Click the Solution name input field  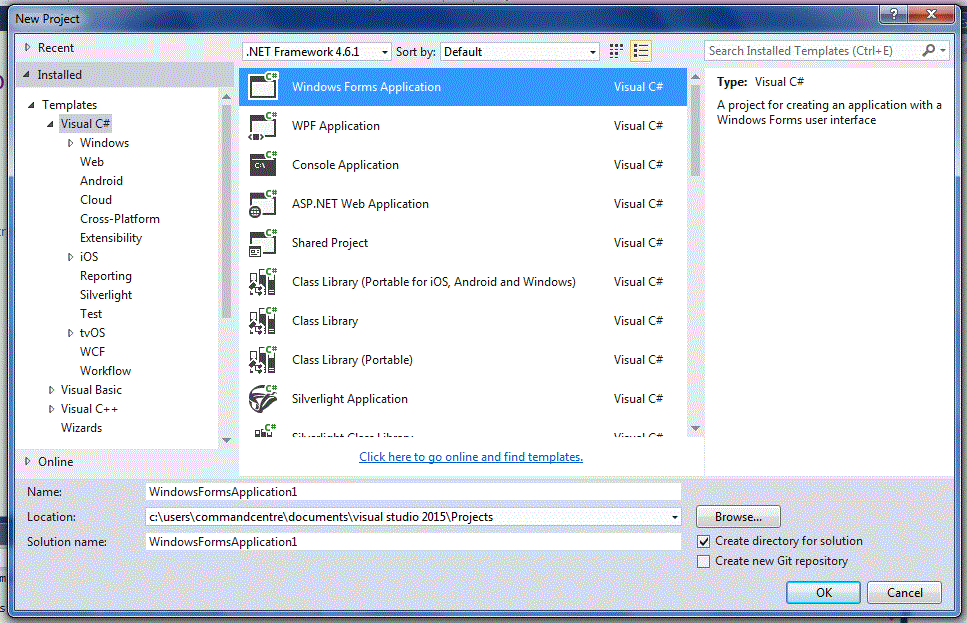(x=413, y=542)
